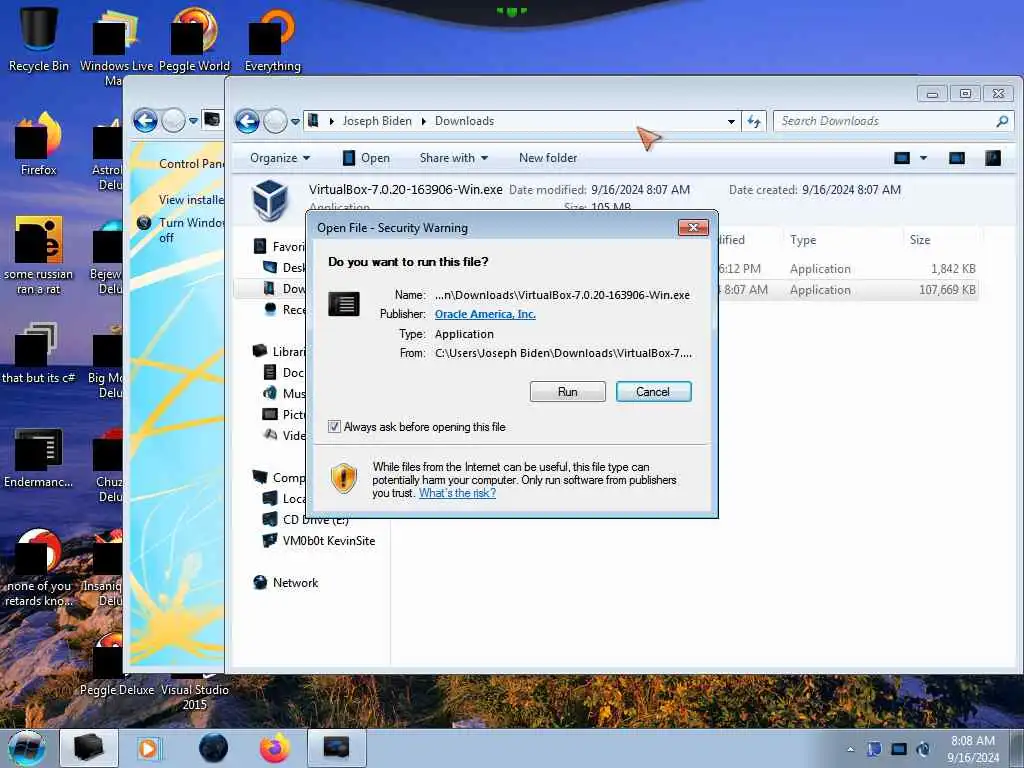The width and height of the screenshot is (1024, 768).
Task: Open Turn Windows features on or off link
Action: [x=191, y=230]
